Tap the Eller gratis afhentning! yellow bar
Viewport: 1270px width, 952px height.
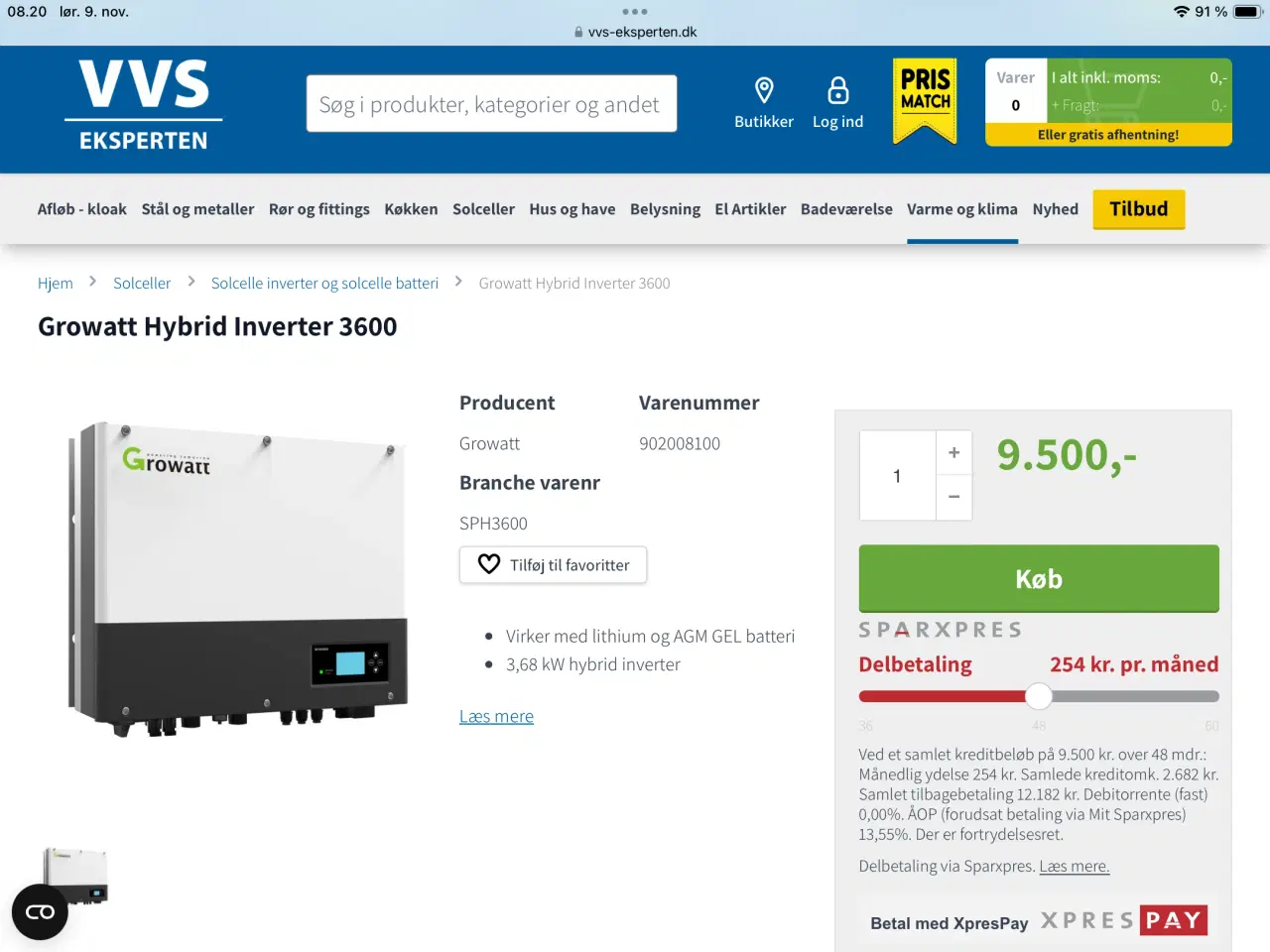[1108, 135]
